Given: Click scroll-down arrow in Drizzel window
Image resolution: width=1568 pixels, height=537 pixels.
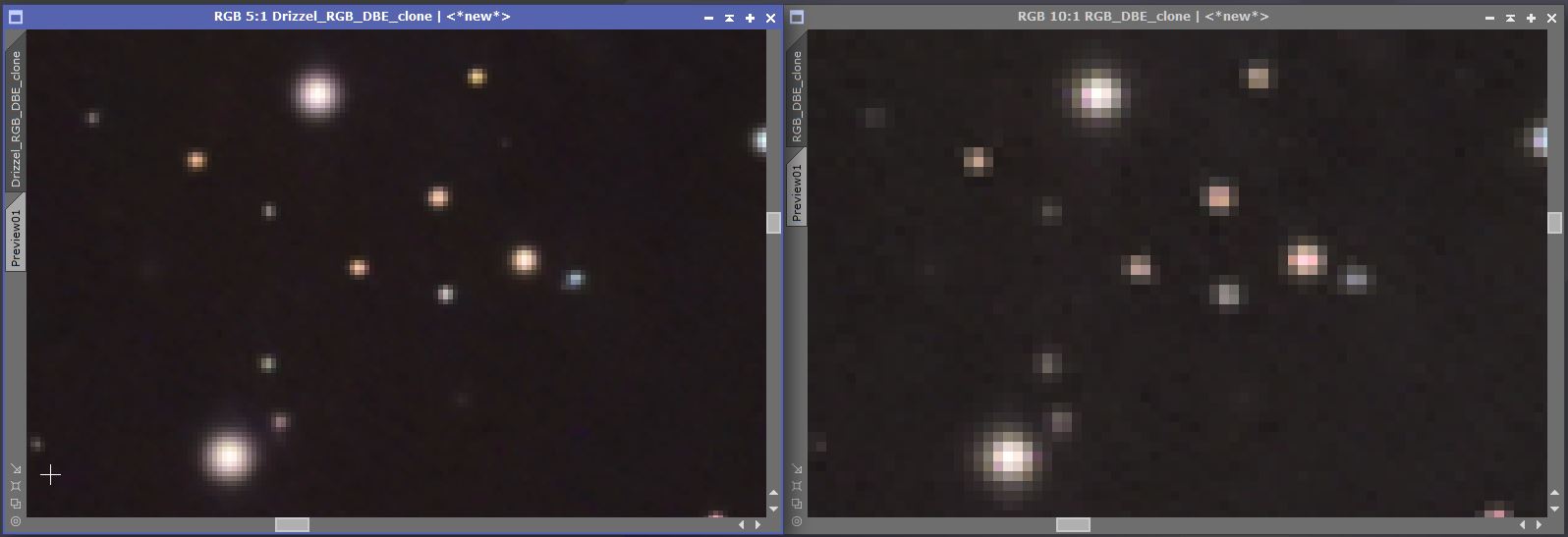Looking at the screenshot, I should point(773,509).
